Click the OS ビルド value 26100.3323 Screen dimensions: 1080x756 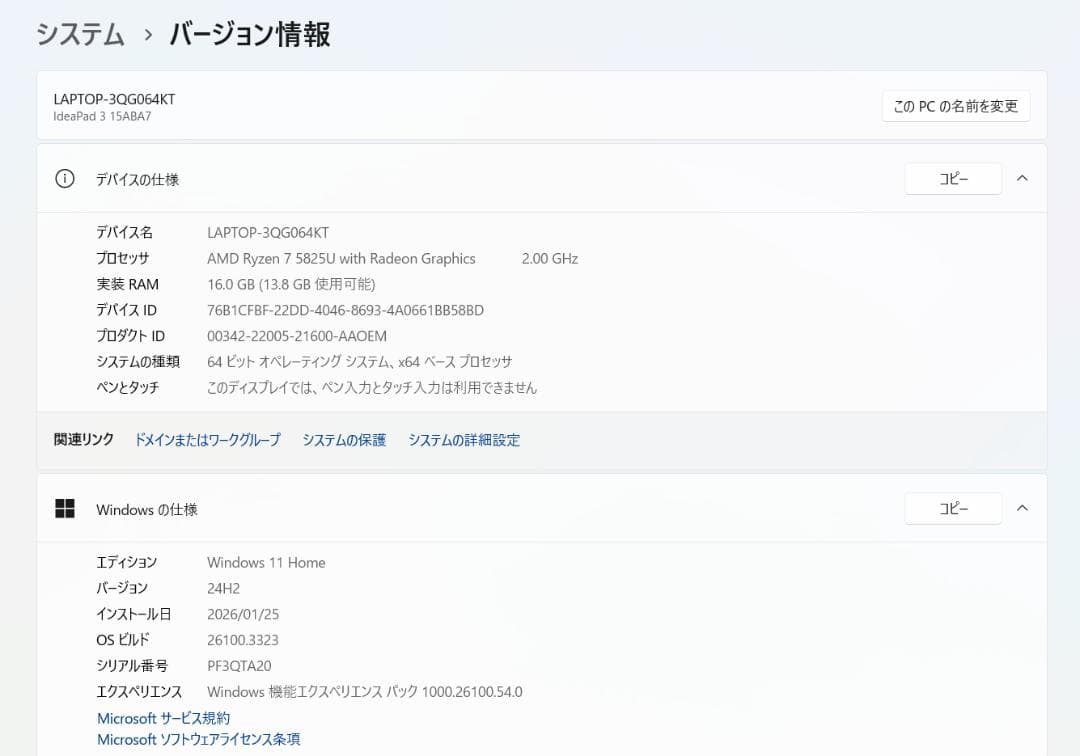click(x=243, y=639)
